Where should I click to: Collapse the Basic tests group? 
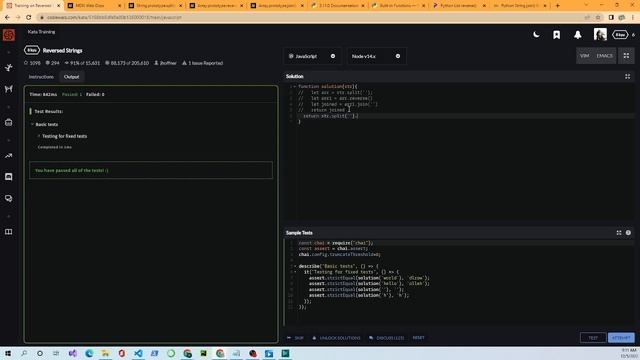click(x=32, y=124)
